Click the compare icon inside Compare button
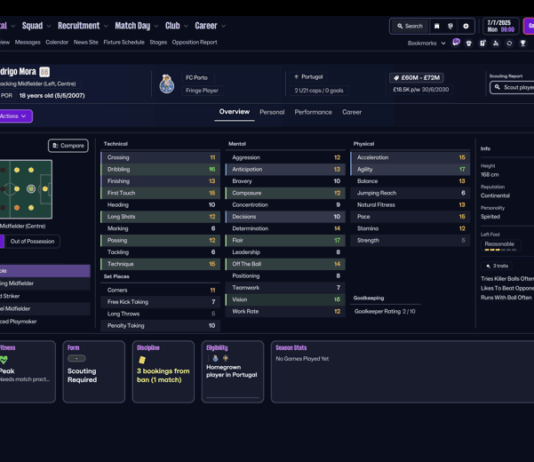 click(x=55, y=146)
